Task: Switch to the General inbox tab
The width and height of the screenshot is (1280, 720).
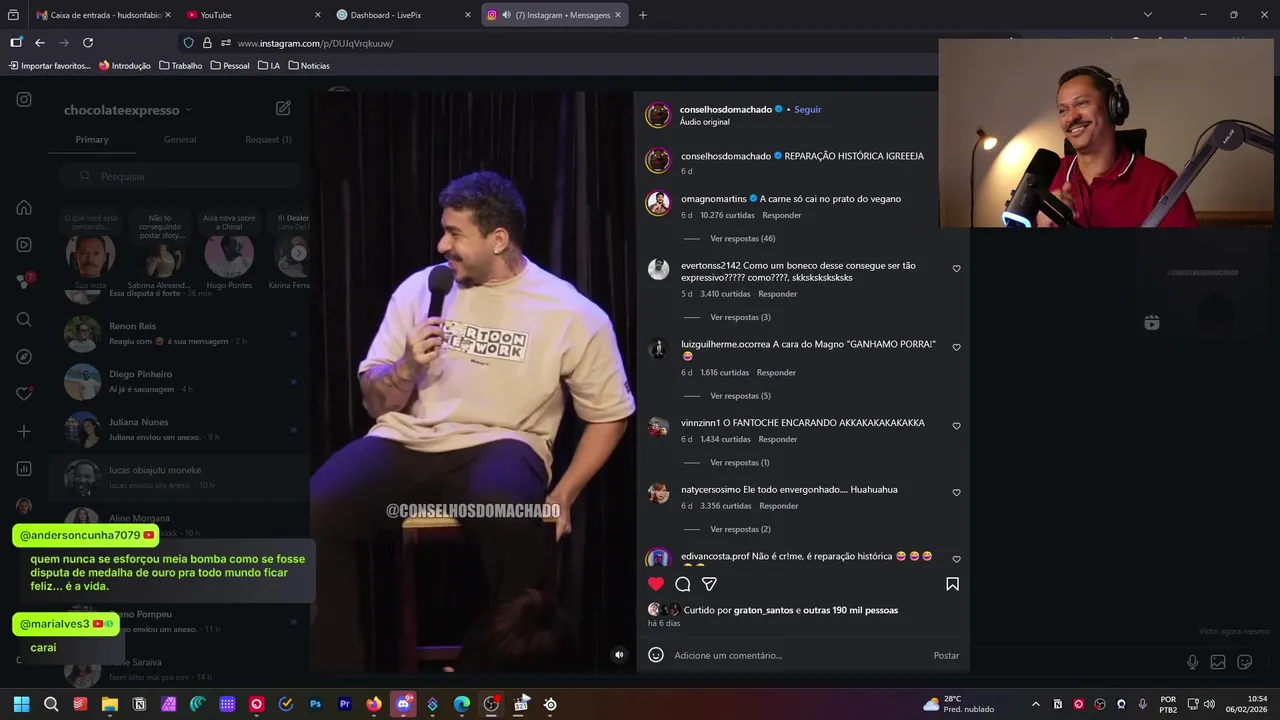Action: tap(180, 140)
